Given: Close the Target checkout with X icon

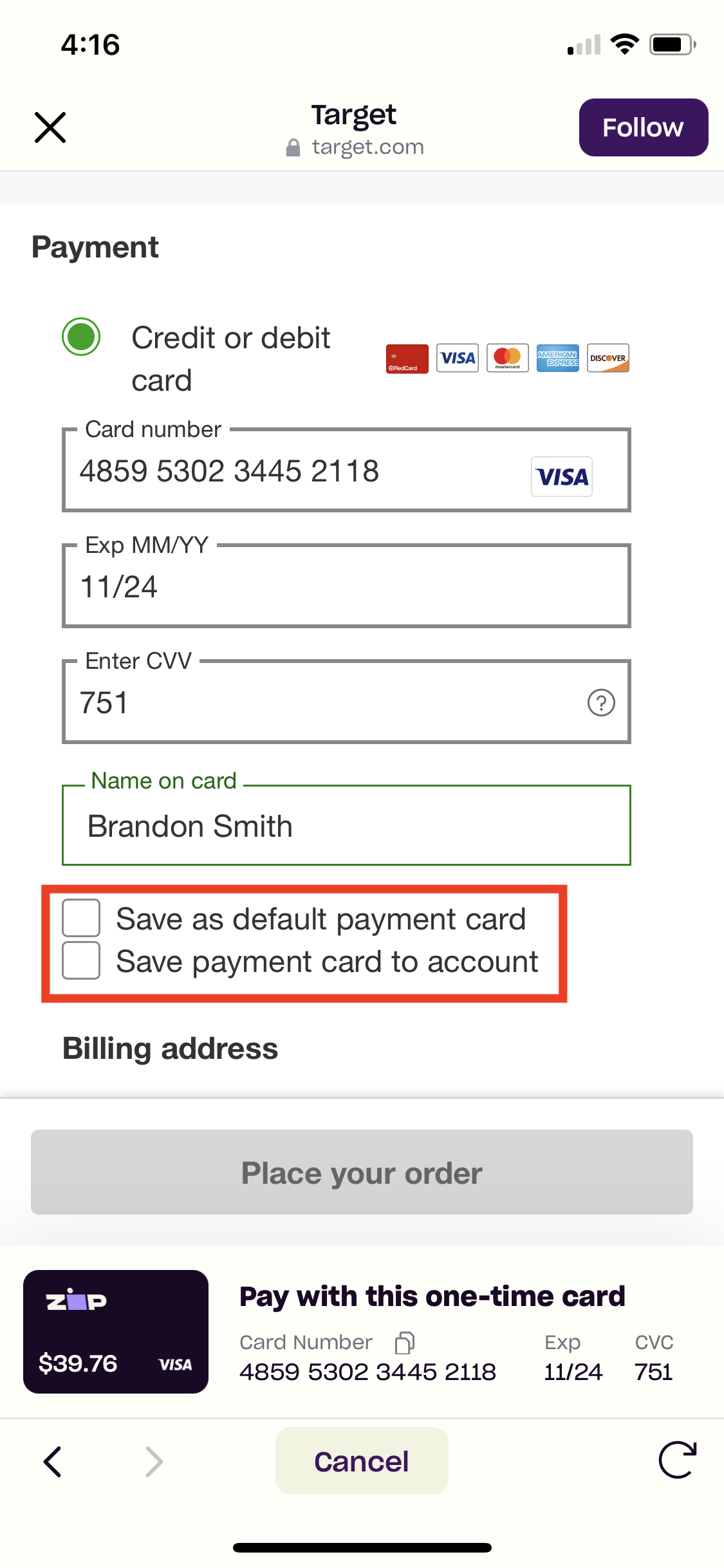Looking at the screenshot, I should pos(50,127).
